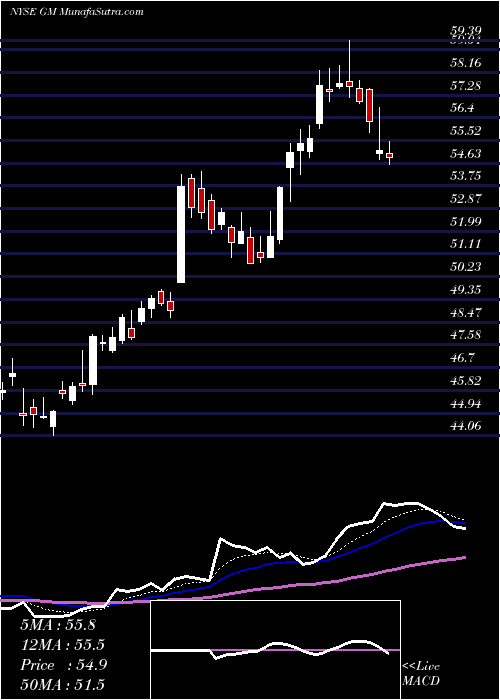
Task: Click the 58.16 price axis label
Action: 466,62
